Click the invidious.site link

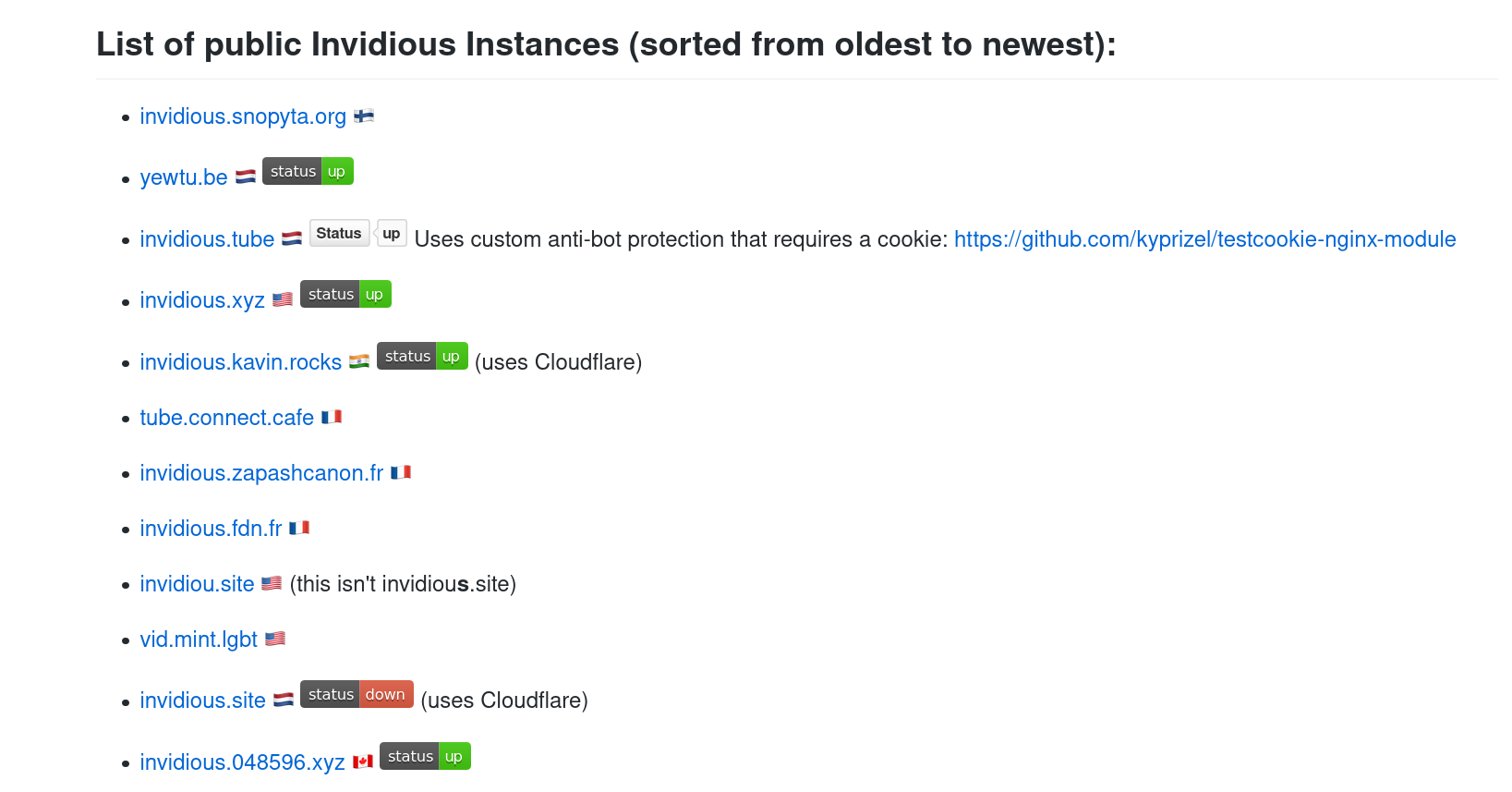(202, 701)
